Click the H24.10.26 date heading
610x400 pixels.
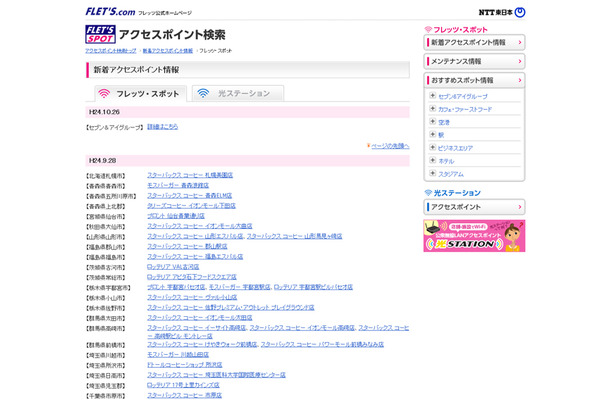click(104, 112)
